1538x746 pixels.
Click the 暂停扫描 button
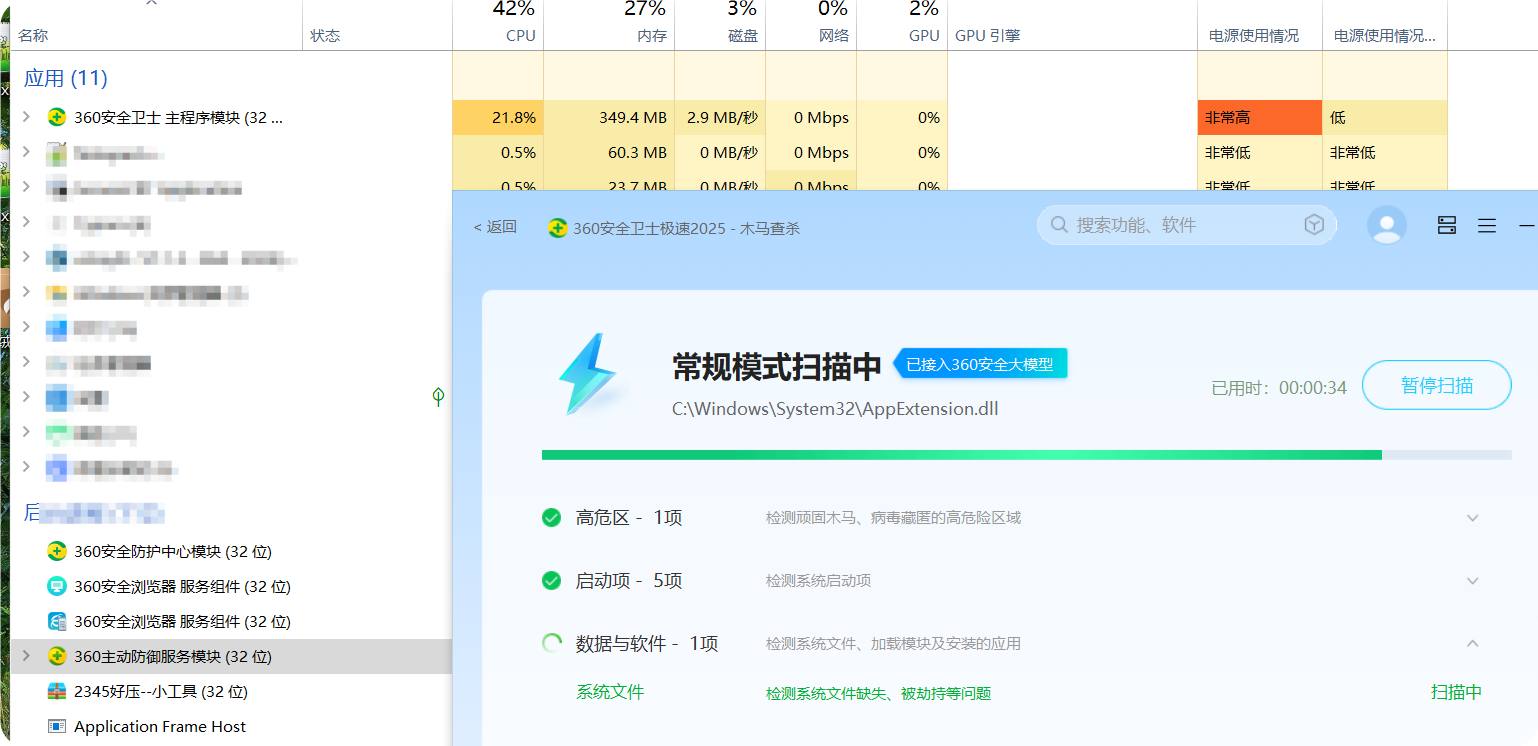[1436, 385]
